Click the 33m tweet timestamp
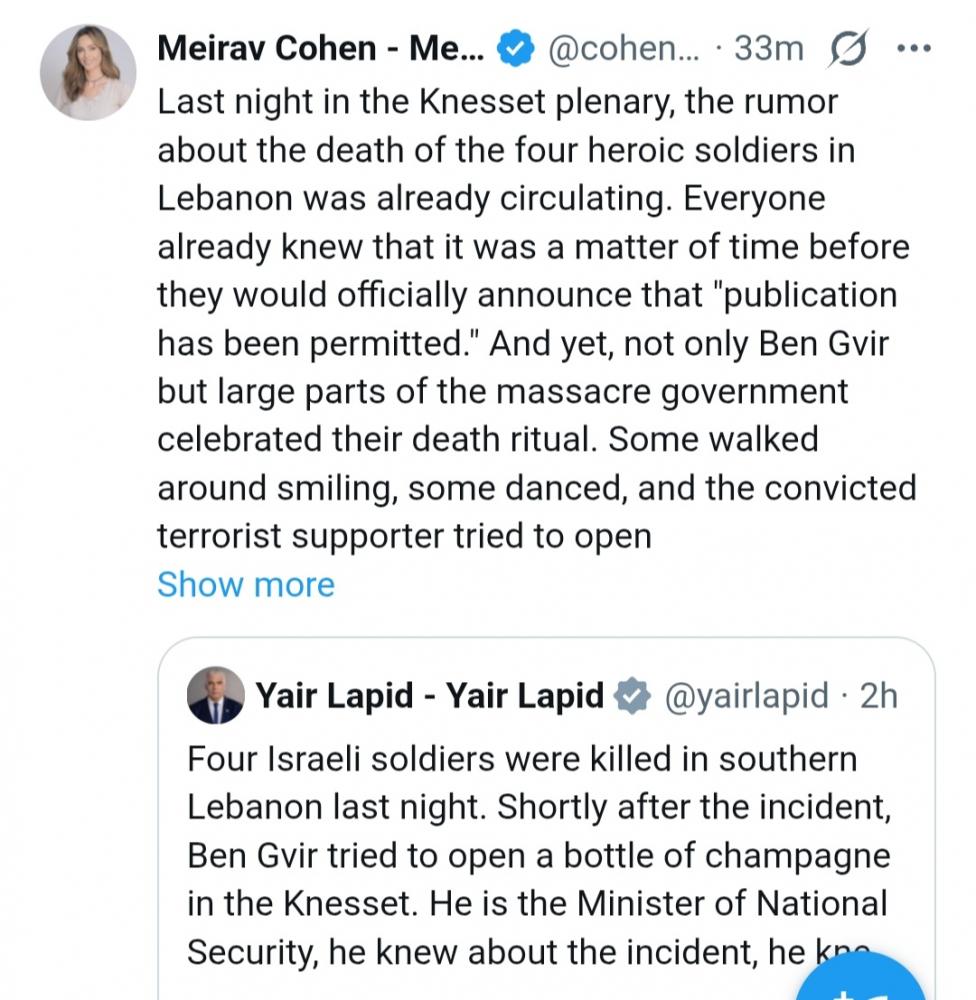 tap(767, 48)
